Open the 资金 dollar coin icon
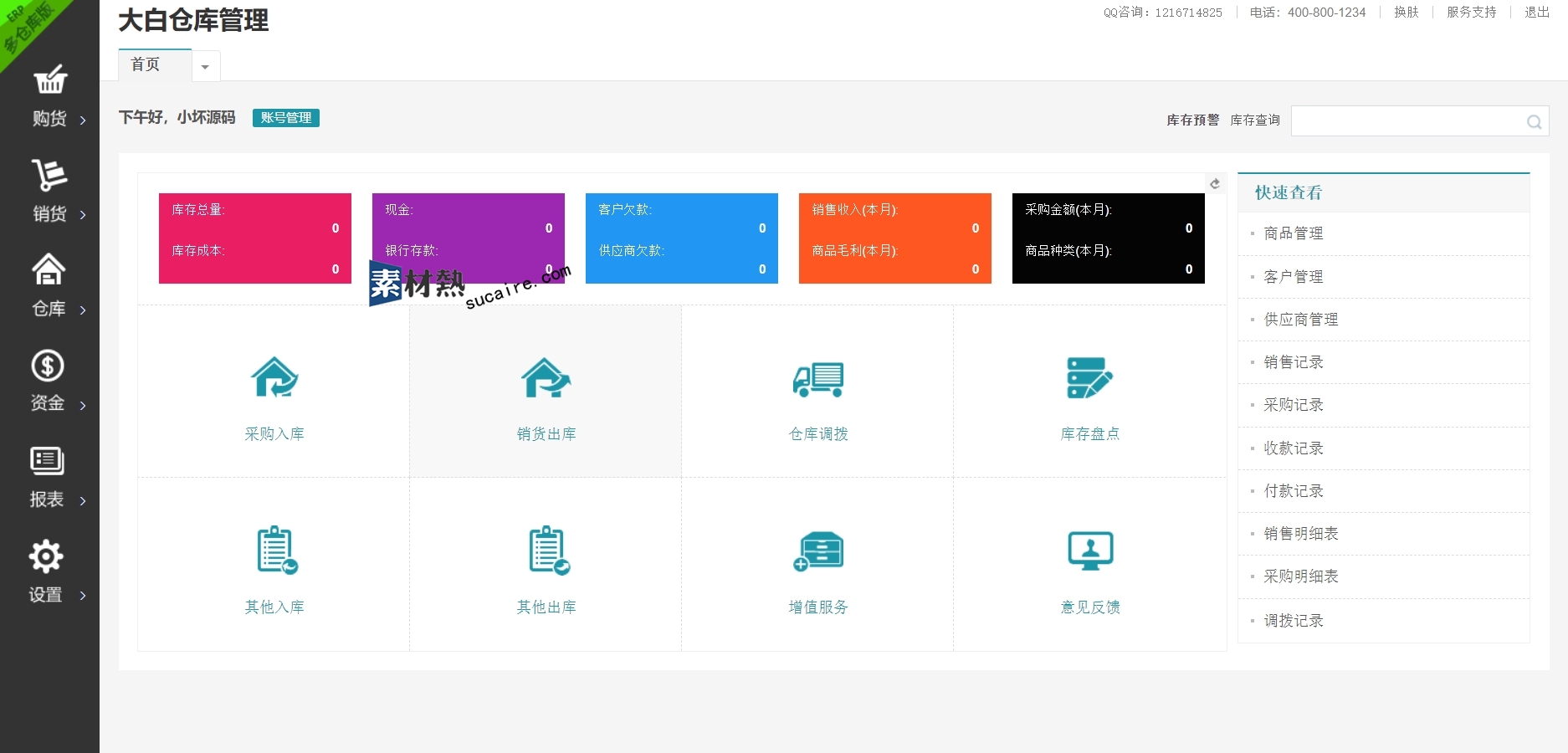 tap(48, 366)
